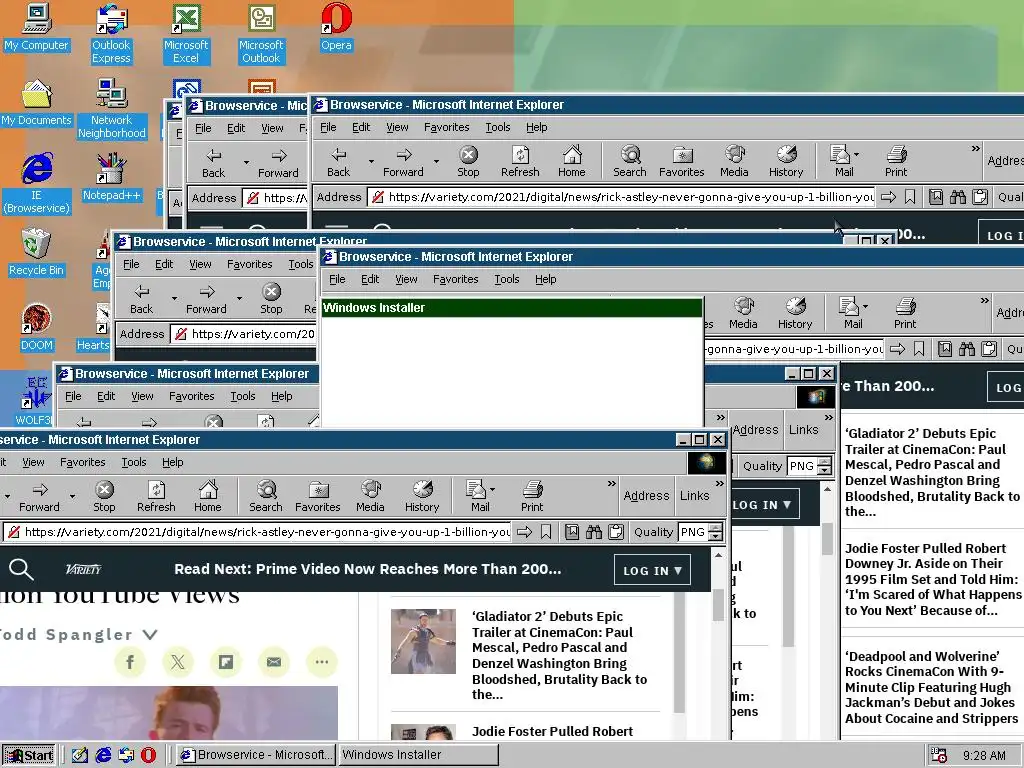Select the Notepad++ desktop icon
The height and width of the screenshot is (768, 1024).
pyautogui.click(x=111, y=176)
